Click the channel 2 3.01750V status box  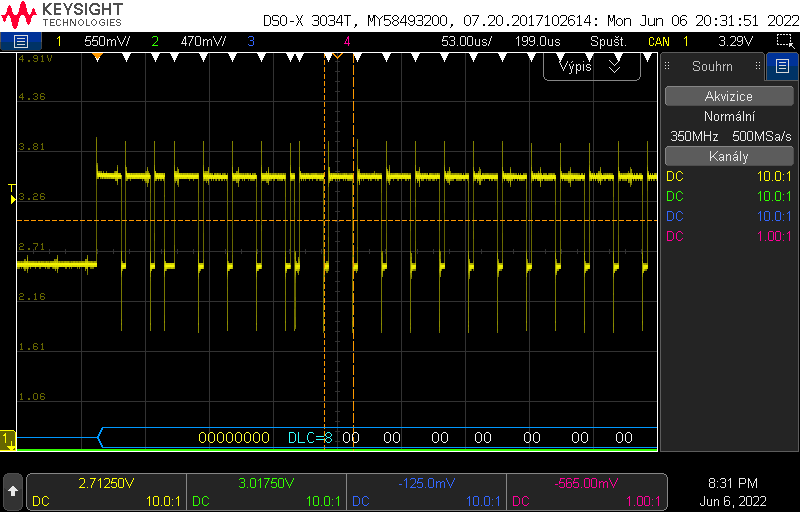point(266,492)
